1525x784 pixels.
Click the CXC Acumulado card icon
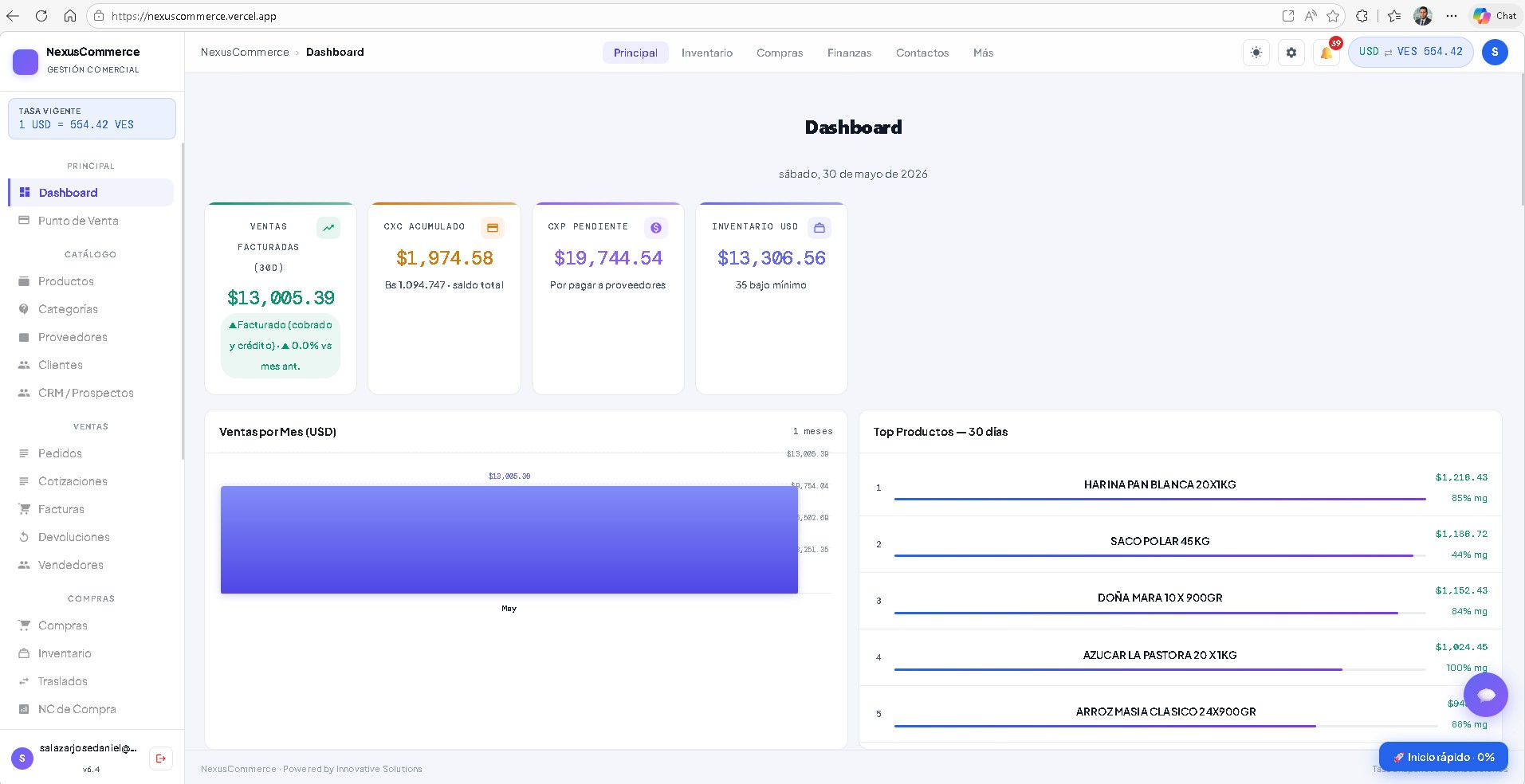coord(493,228)
